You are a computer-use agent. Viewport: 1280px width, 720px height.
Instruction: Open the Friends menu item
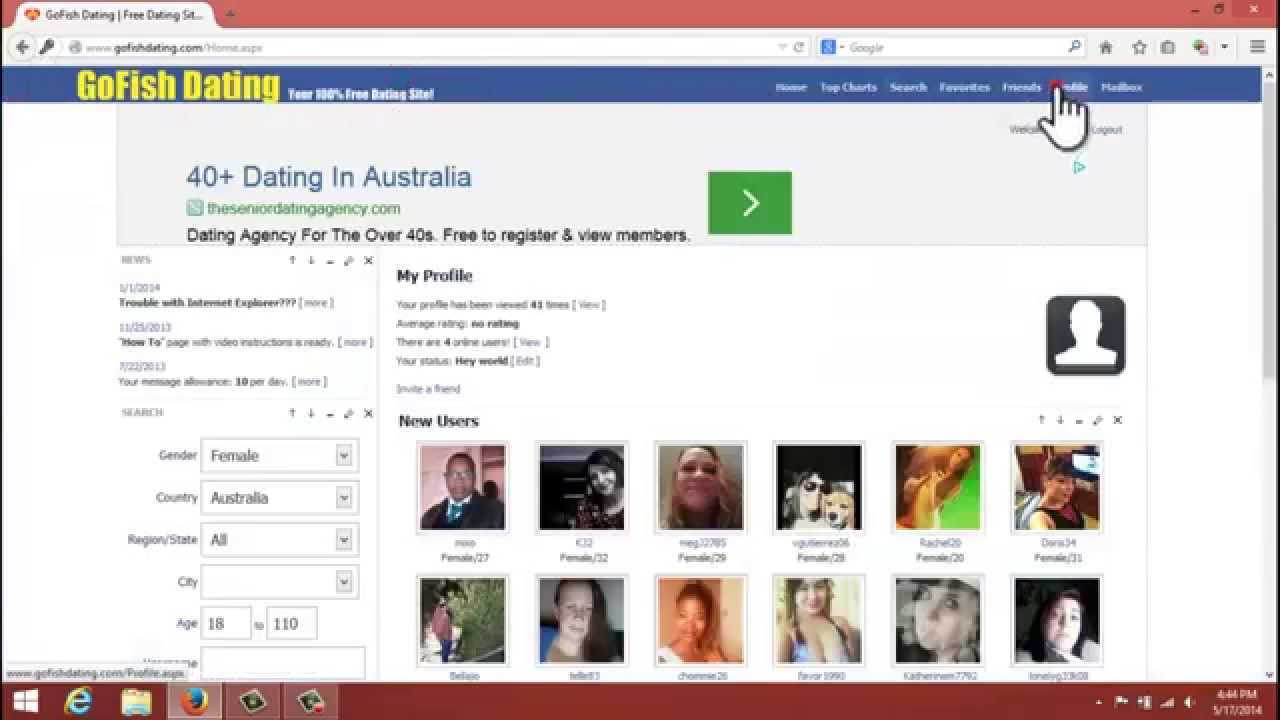(x=1021, y=87)
